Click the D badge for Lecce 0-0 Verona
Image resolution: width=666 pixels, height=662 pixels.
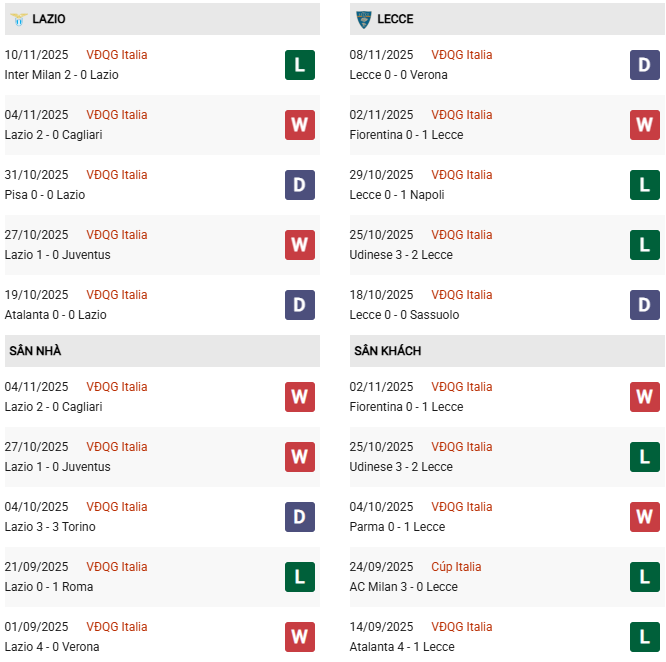[x=644, y=65]
